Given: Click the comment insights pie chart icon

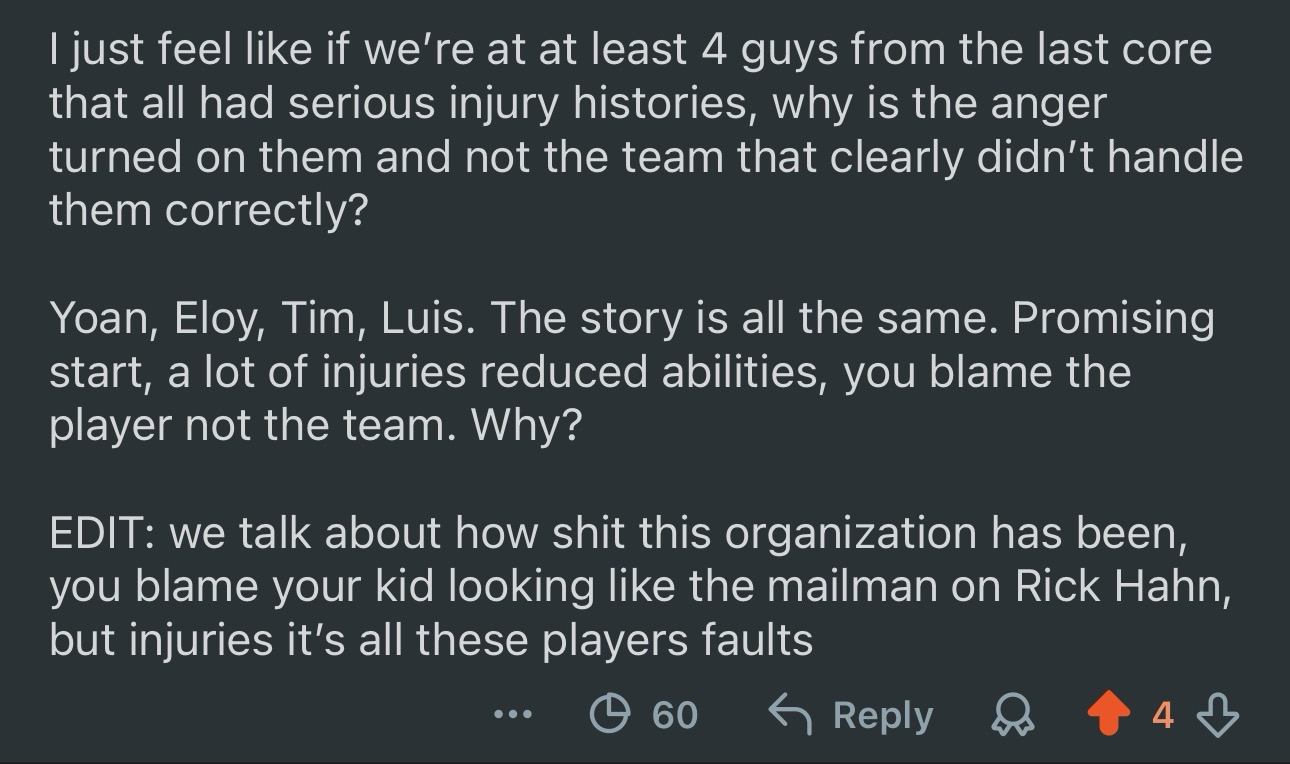Looking at the screenshot, I should point(607,714).
